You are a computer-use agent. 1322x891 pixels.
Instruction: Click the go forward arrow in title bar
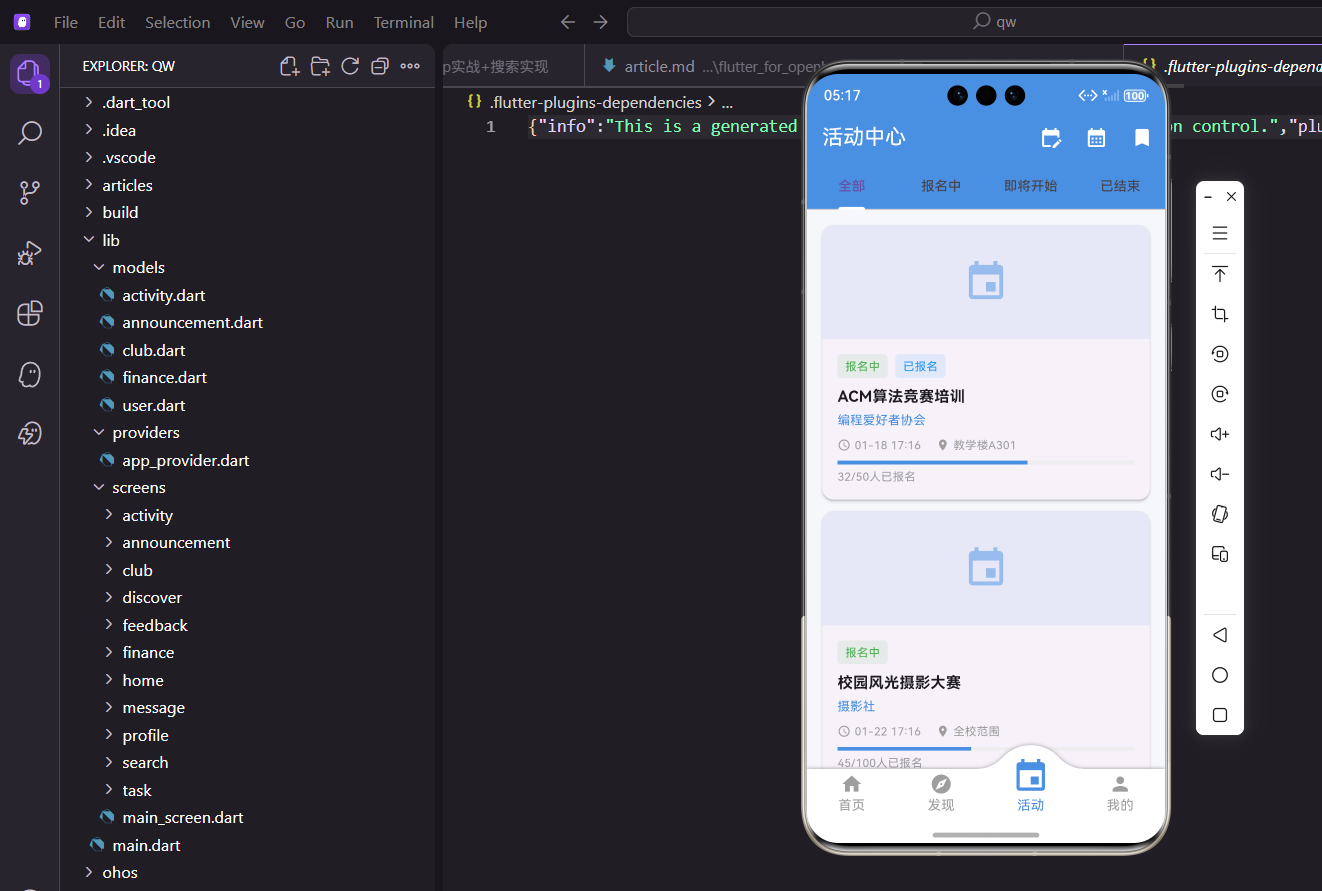click(600, 22)
